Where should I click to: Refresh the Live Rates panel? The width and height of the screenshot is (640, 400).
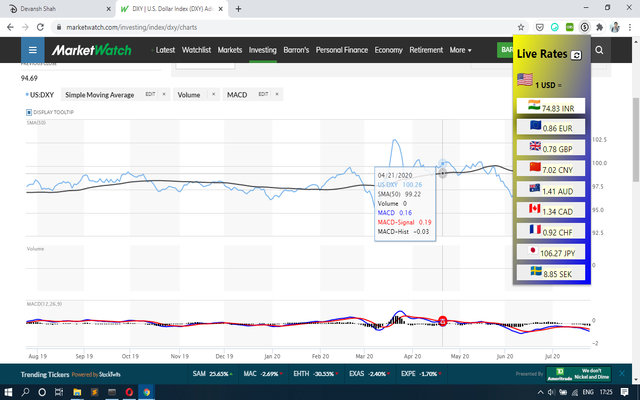click(576, 55)
